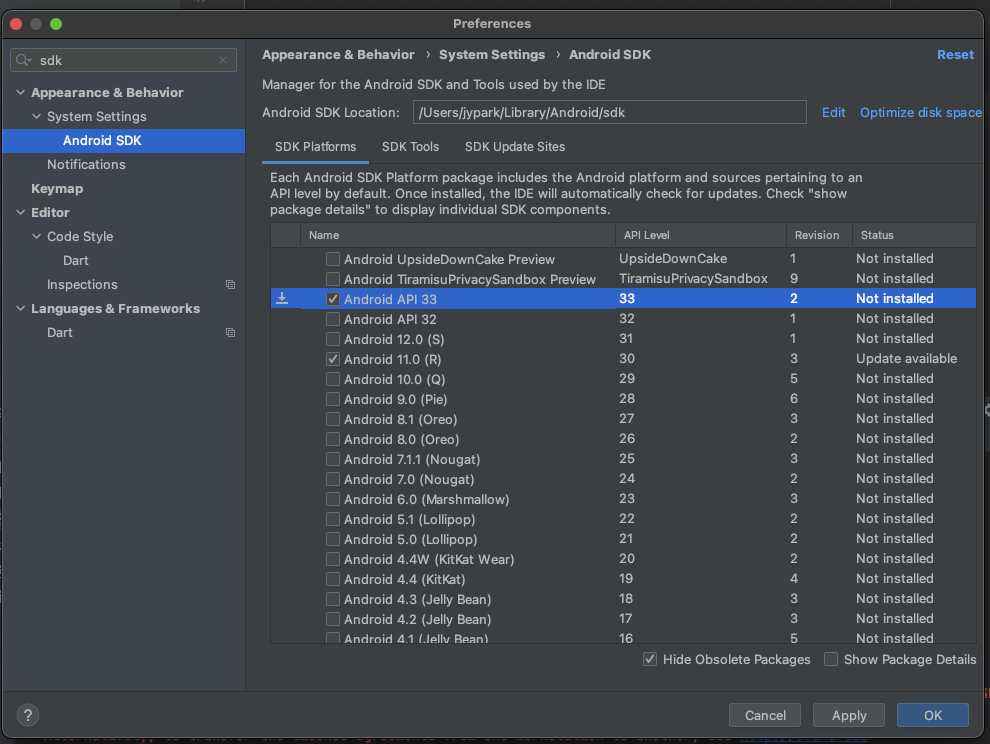Check the Android 10.0 (Q) checkbox
The height and width of the screenshot is (744, 990).
point(333,380)
